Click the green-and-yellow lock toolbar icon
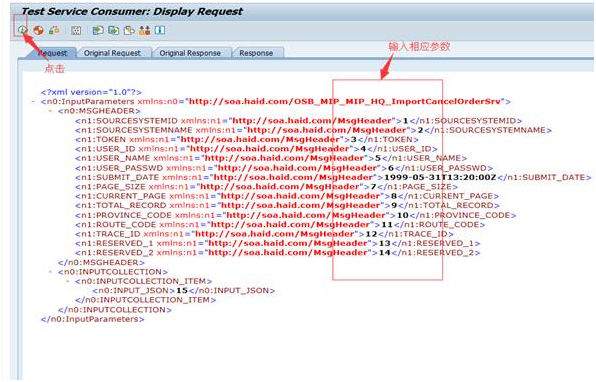 [54, 30]
